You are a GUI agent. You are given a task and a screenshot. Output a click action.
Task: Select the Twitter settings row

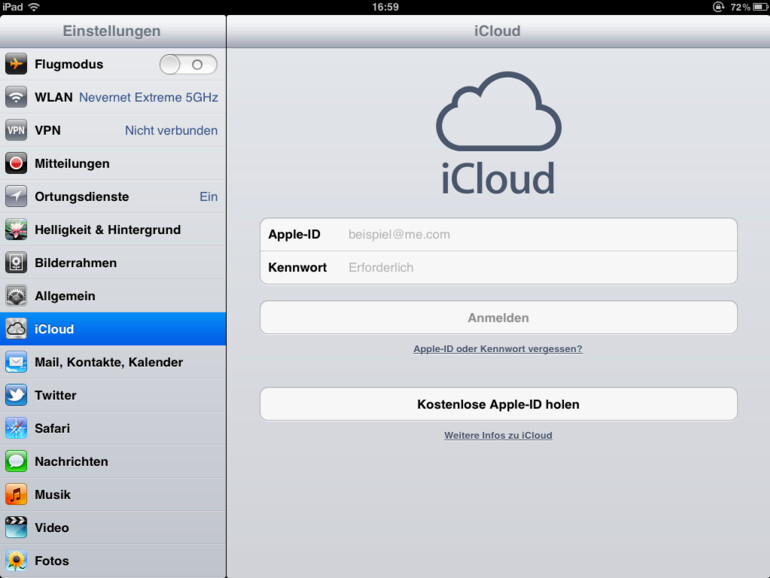click(x=113, y=395)
